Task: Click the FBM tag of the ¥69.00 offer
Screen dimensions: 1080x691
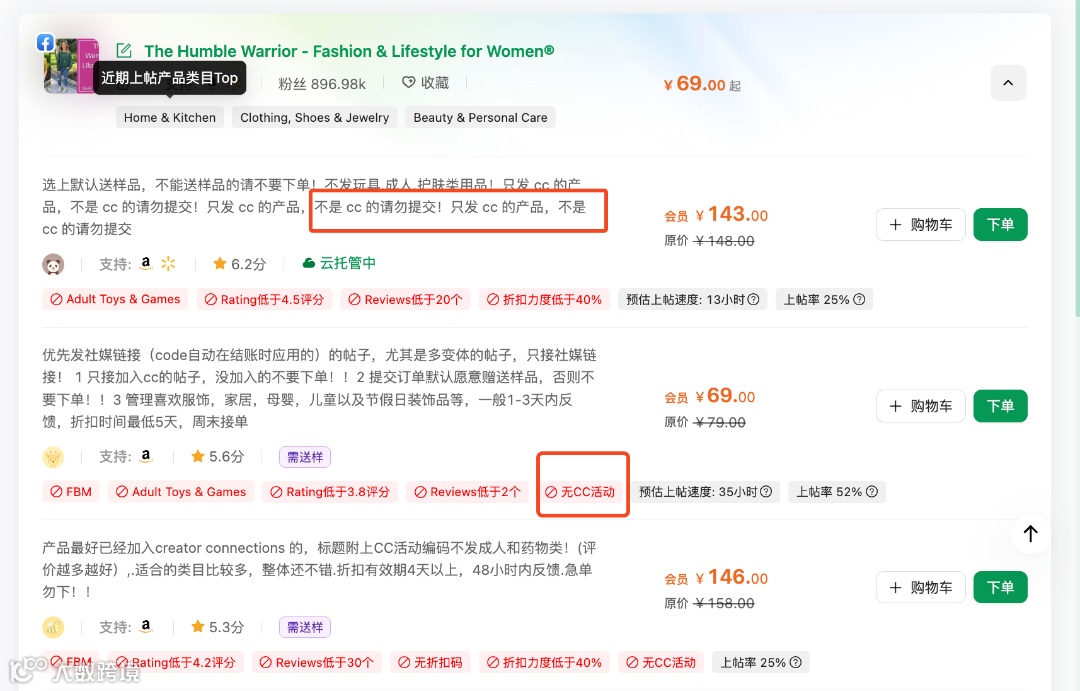Action: 71,492
